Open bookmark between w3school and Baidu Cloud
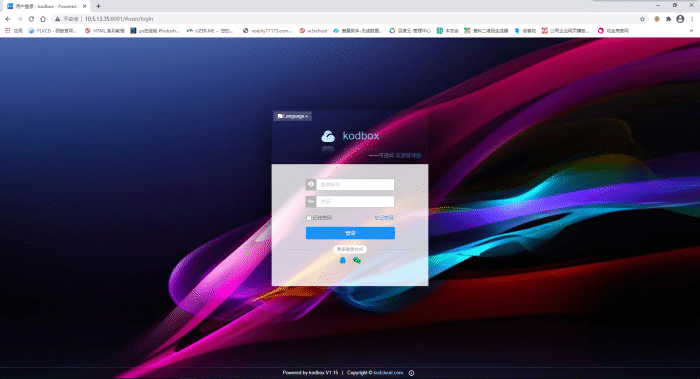The width and height of the screenshot is (700, 379). click(x=358, y=31)
